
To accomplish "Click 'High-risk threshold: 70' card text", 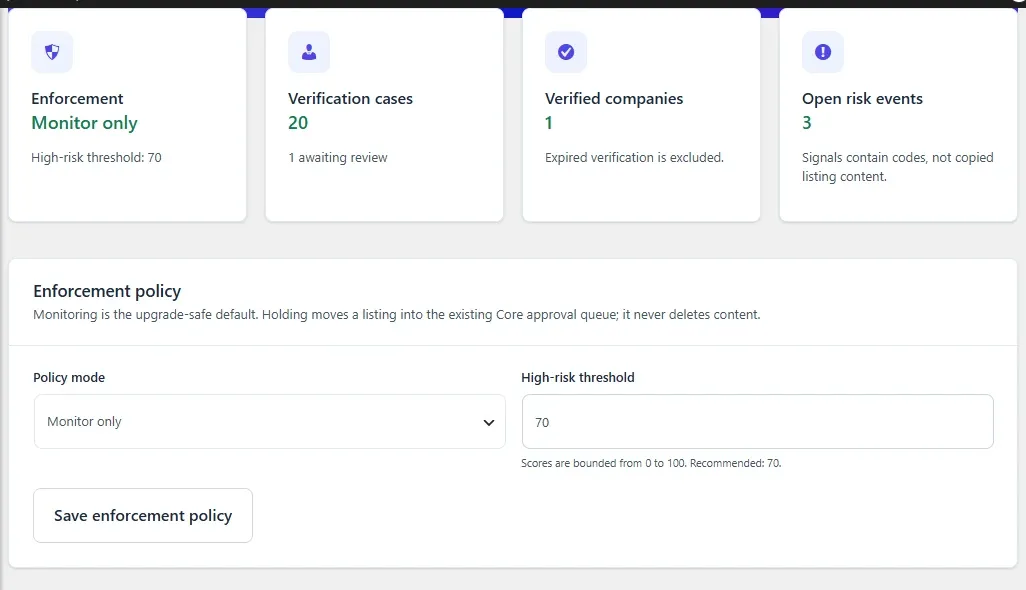I will point(96,158).
